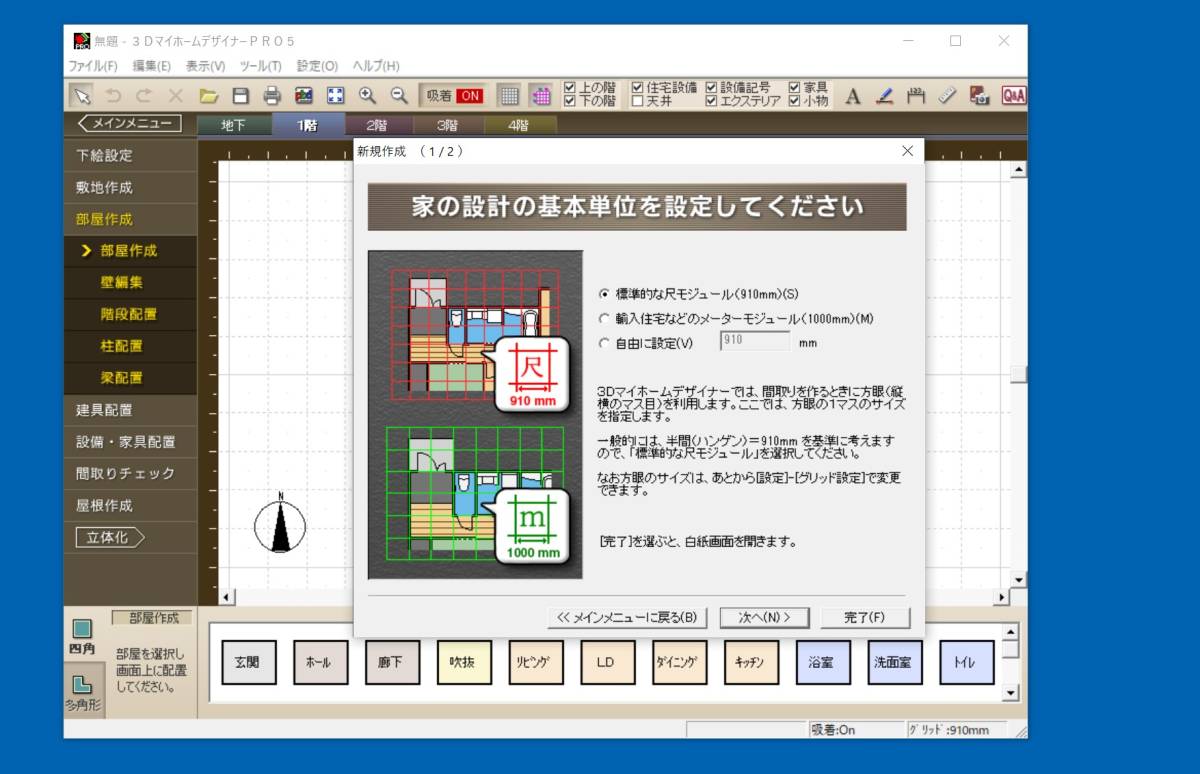Click the printer icon

tap(272, 96)
